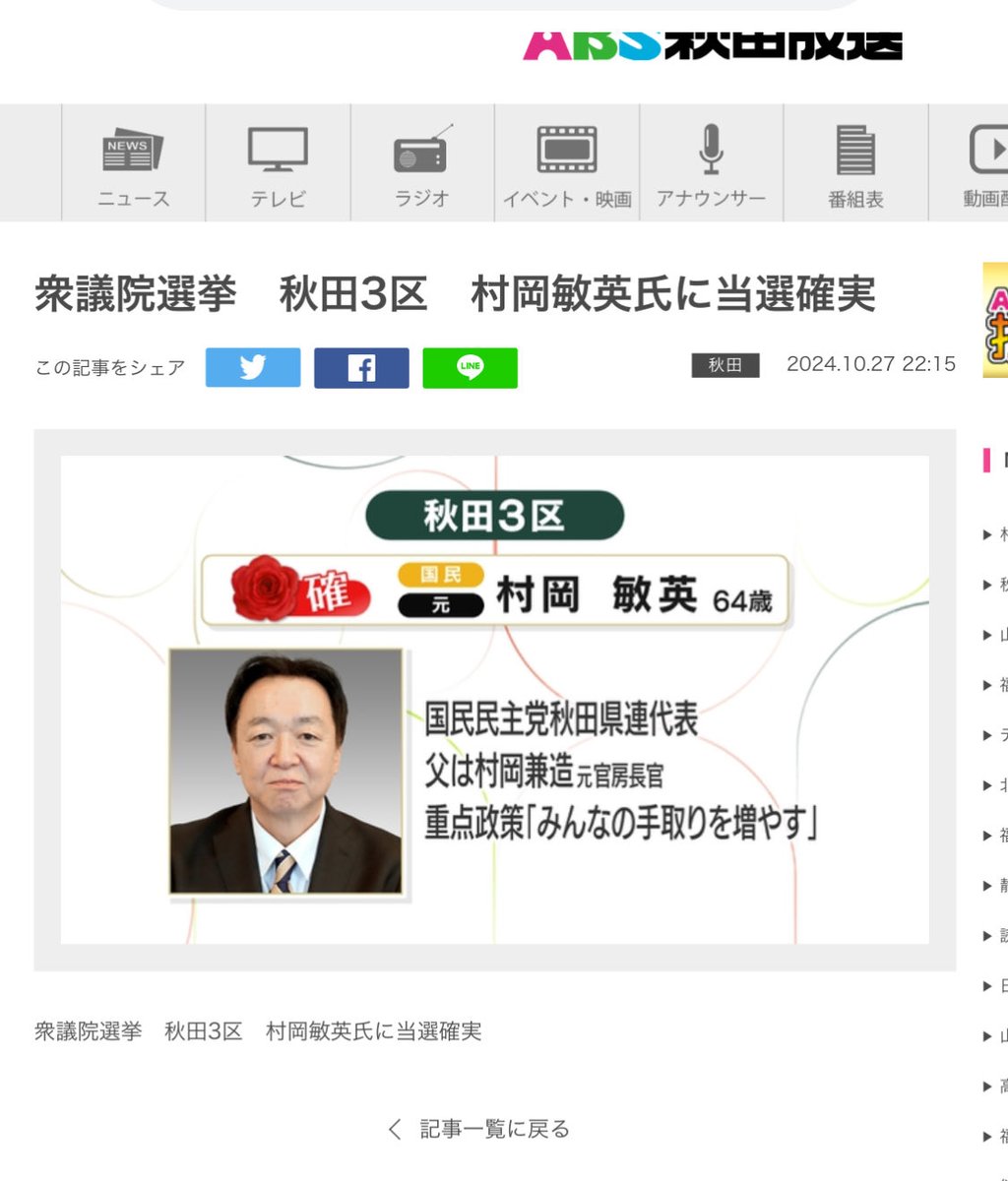The image size is (1008, 1181).
Task: Click the テレビ menu label
Action: (x=278, y=199)
